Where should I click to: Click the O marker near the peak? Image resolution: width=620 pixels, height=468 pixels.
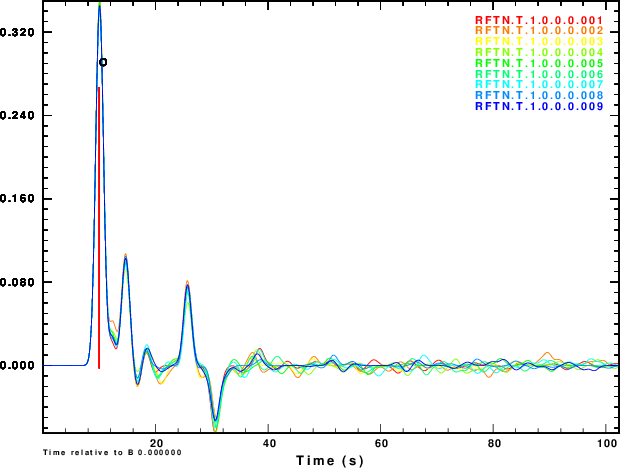point(103,62)
